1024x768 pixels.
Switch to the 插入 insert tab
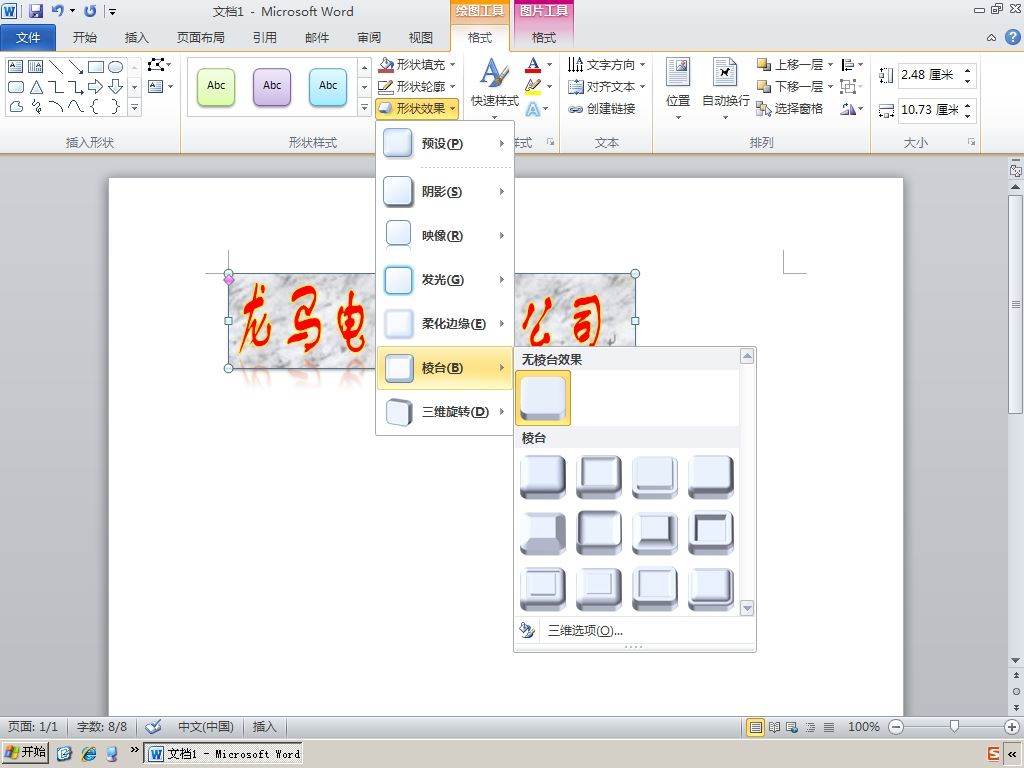(136, 37)
